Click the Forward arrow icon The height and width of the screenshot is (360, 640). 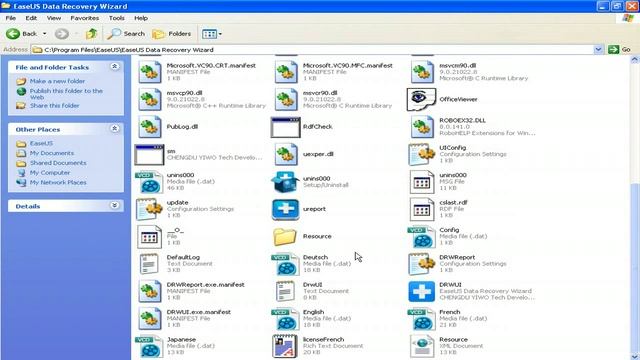pyautogui.click(x=62, y=34)
